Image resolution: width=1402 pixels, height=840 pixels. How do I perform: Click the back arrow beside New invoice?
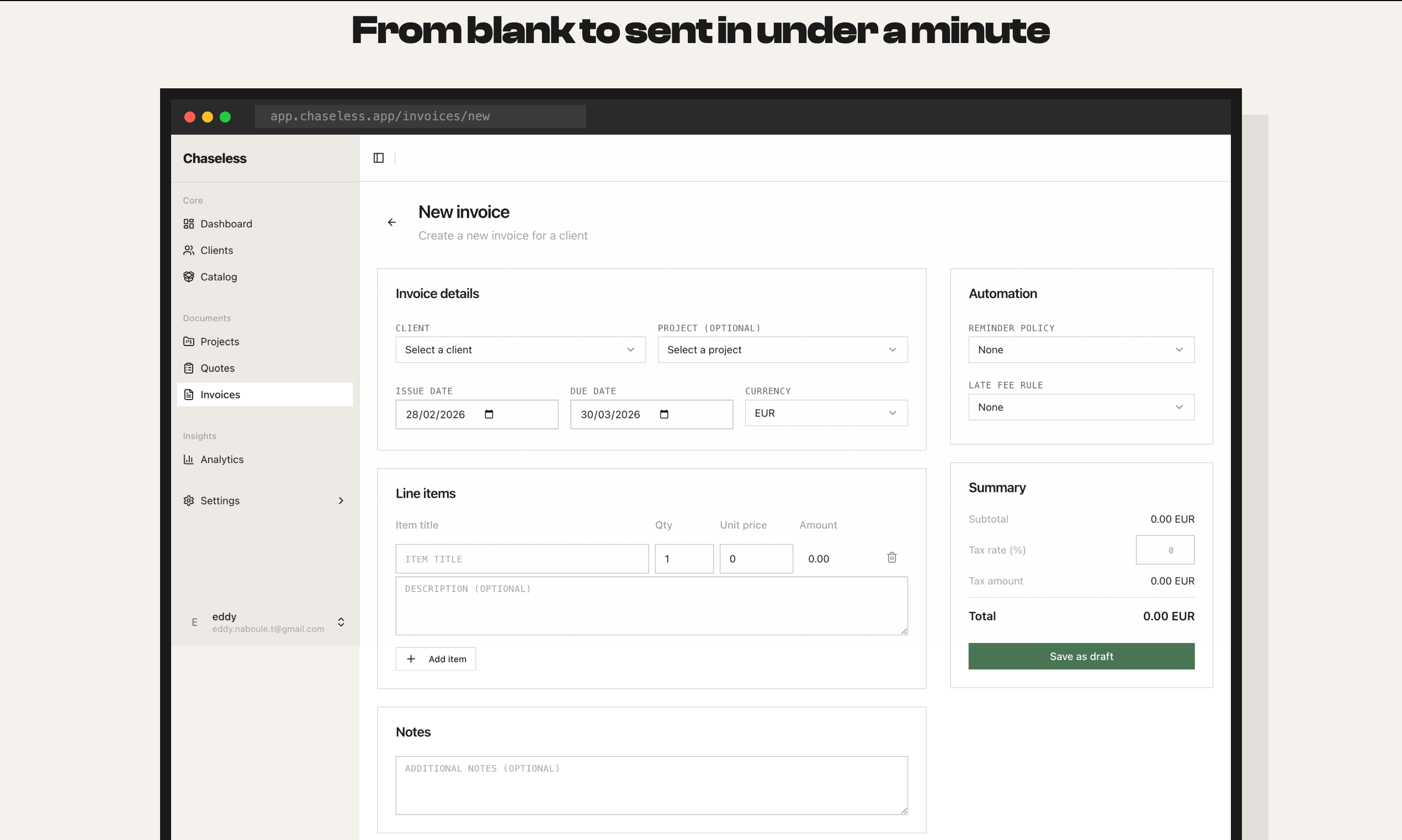[392, 222]
